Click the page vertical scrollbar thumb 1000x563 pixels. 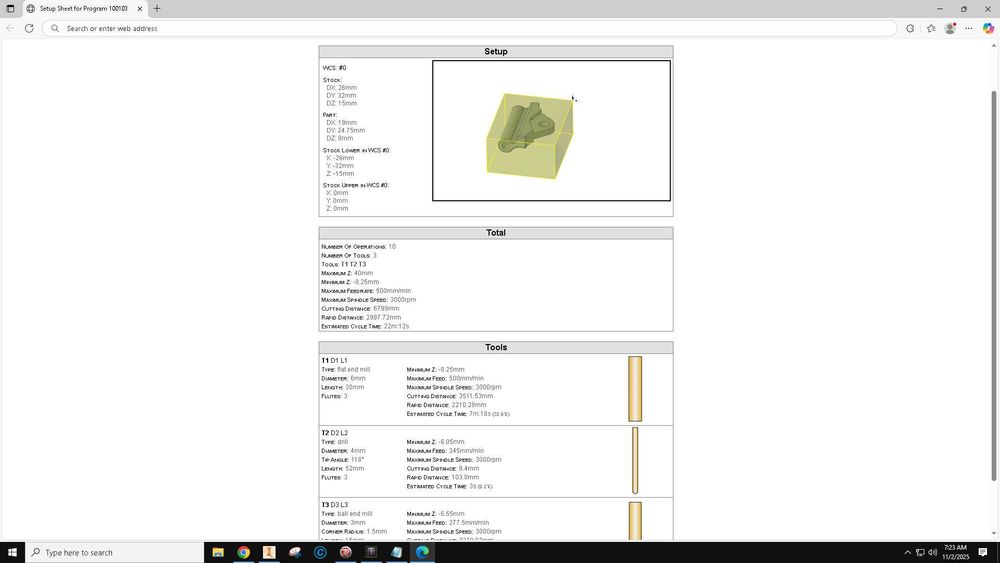click(994, 286)
